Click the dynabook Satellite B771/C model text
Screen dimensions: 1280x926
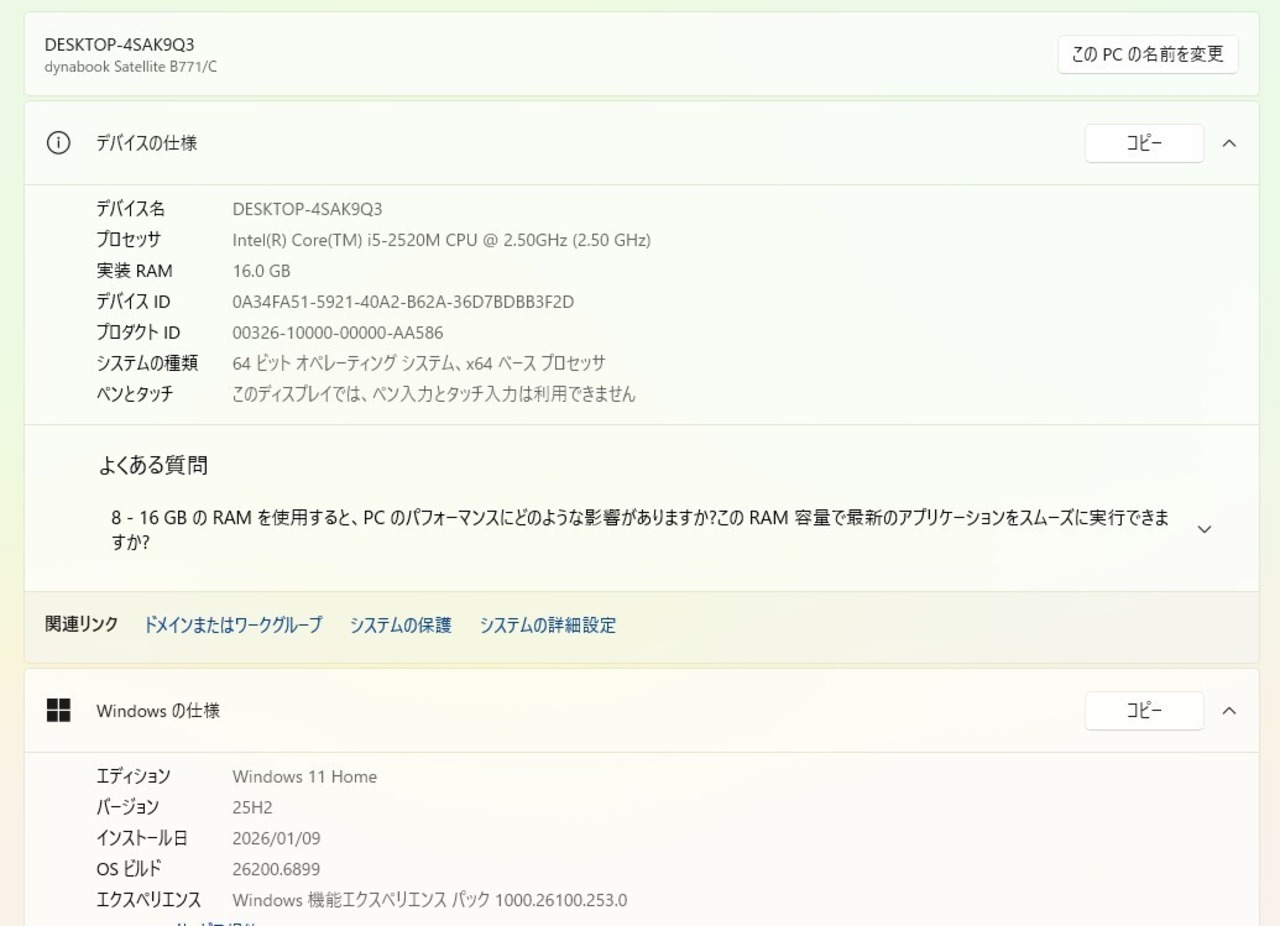[x=130, y=67]
